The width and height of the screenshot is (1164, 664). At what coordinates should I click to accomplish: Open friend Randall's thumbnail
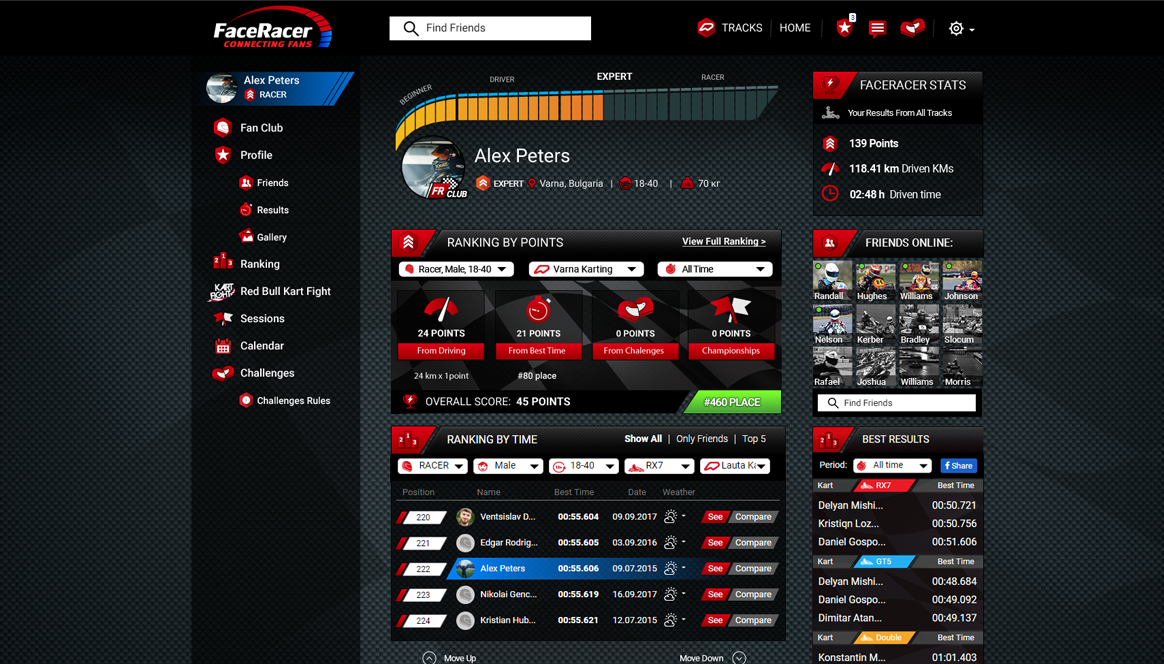tap(832, 281)
